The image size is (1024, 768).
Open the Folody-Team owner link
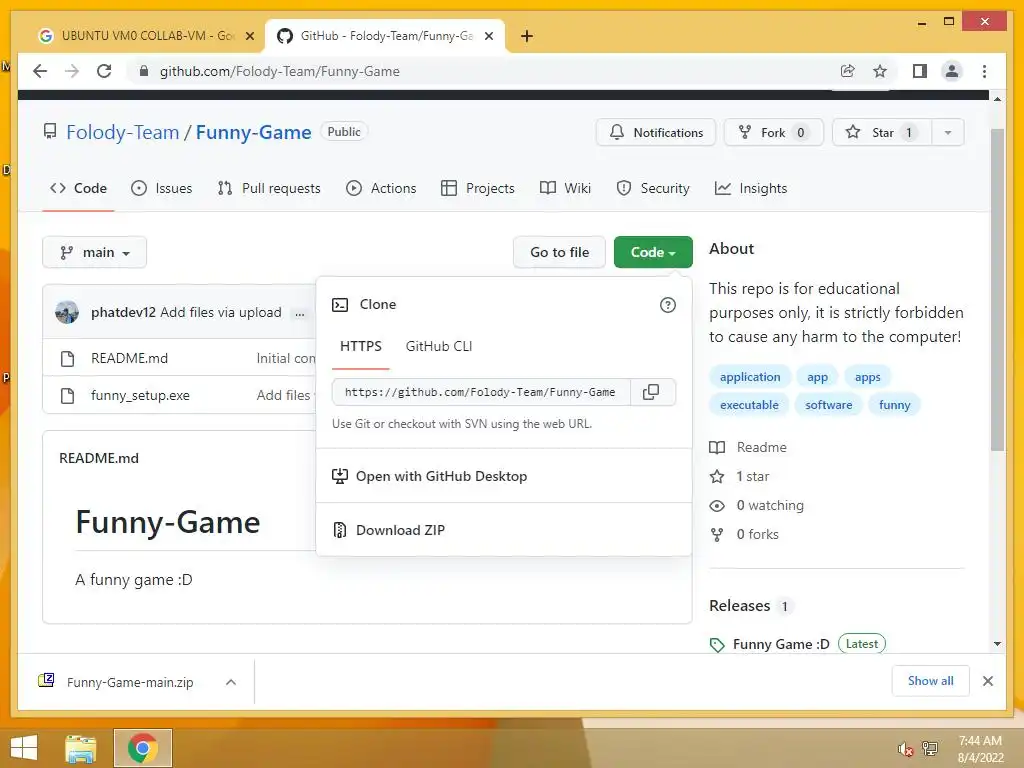click(x=123, y=133)
